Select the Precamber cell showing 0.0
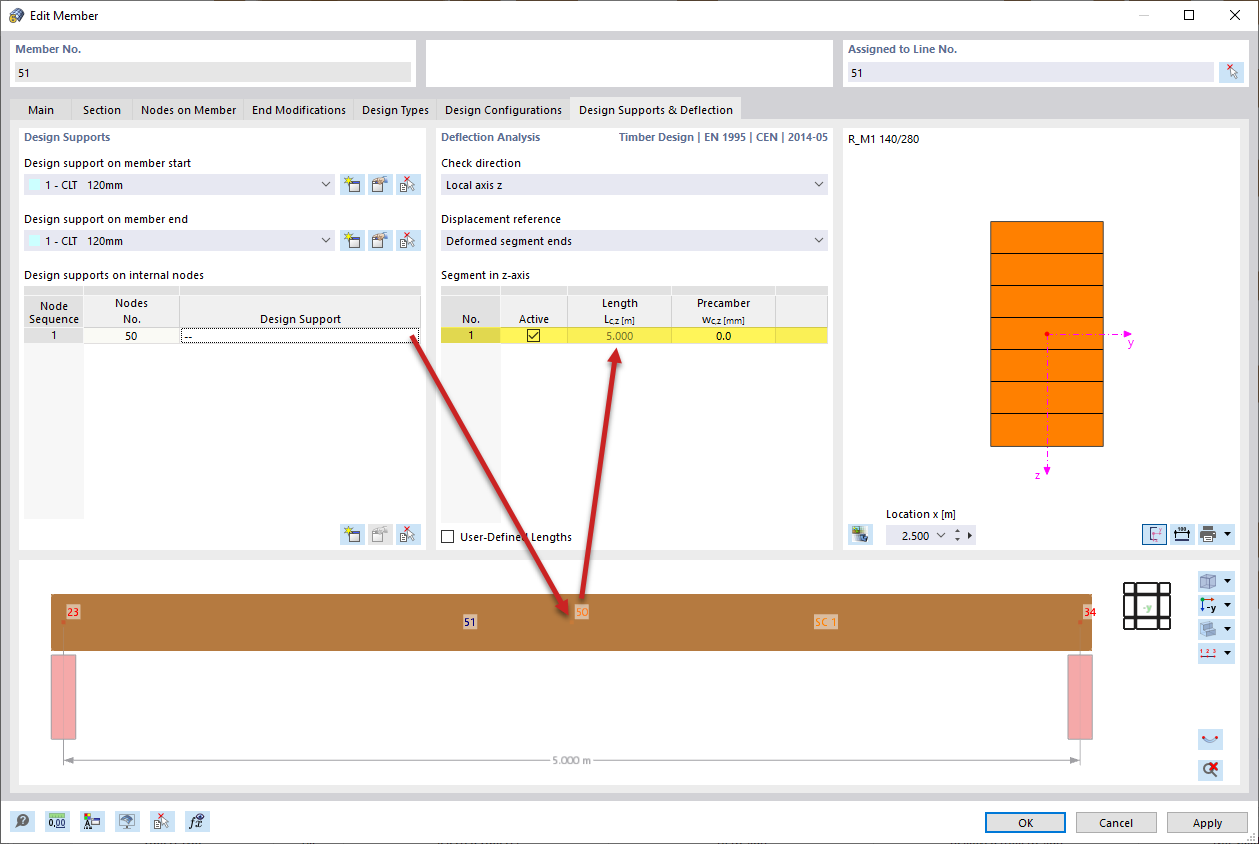The width and height of the screenshot is (1259, 844). 723,336
